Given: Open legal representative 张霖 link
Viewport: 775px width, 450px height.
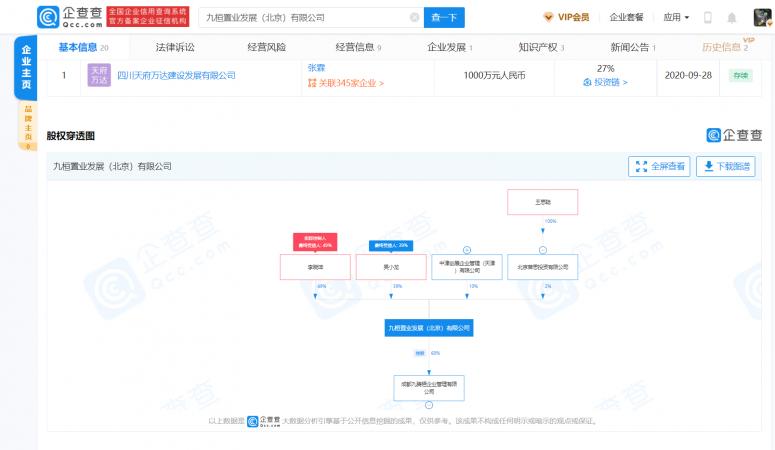Looking at the screenshot, I should click(316, 68).
